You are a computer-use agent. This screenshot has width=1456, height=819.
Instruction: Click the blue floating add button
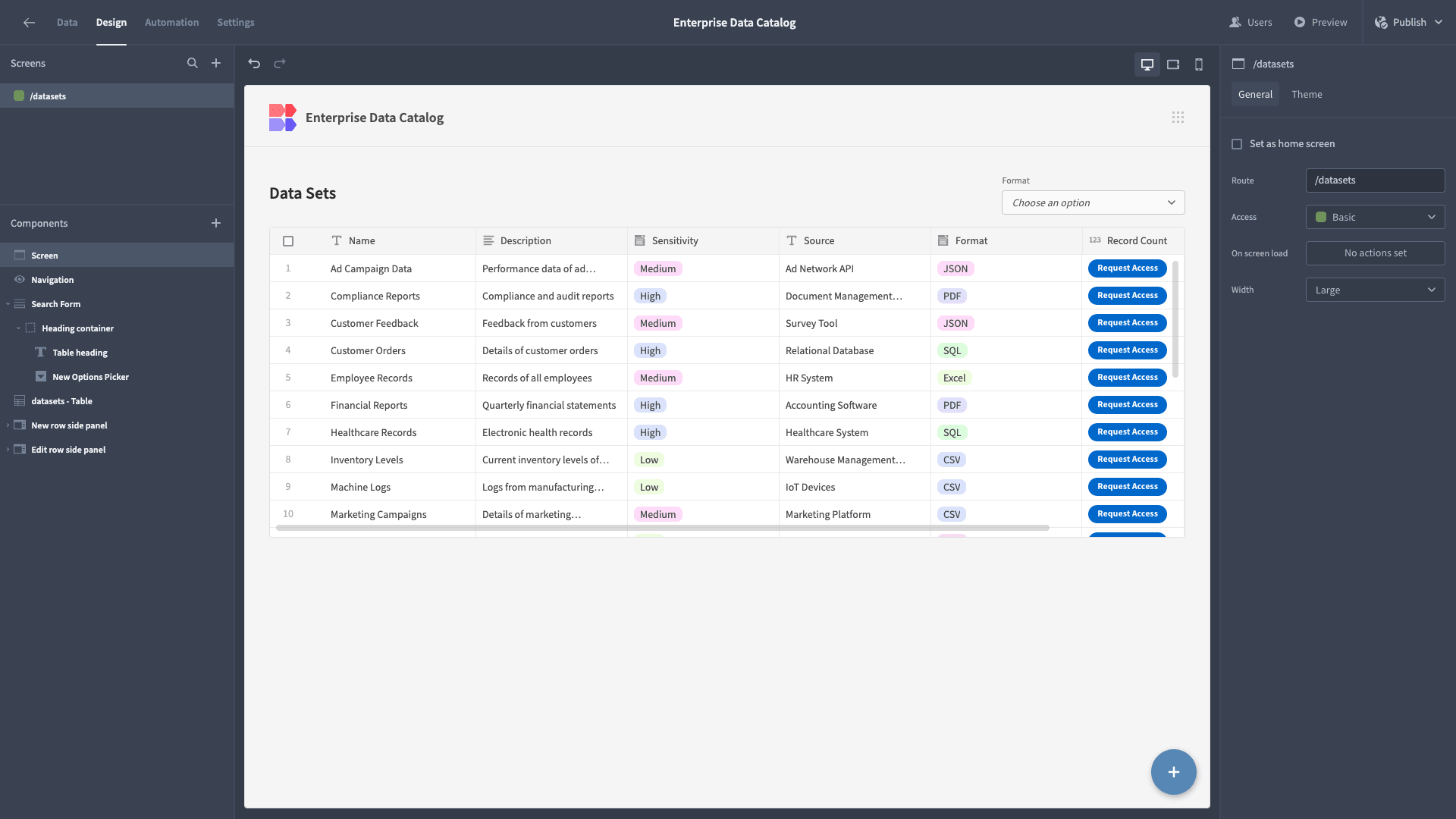(1174, 772)
